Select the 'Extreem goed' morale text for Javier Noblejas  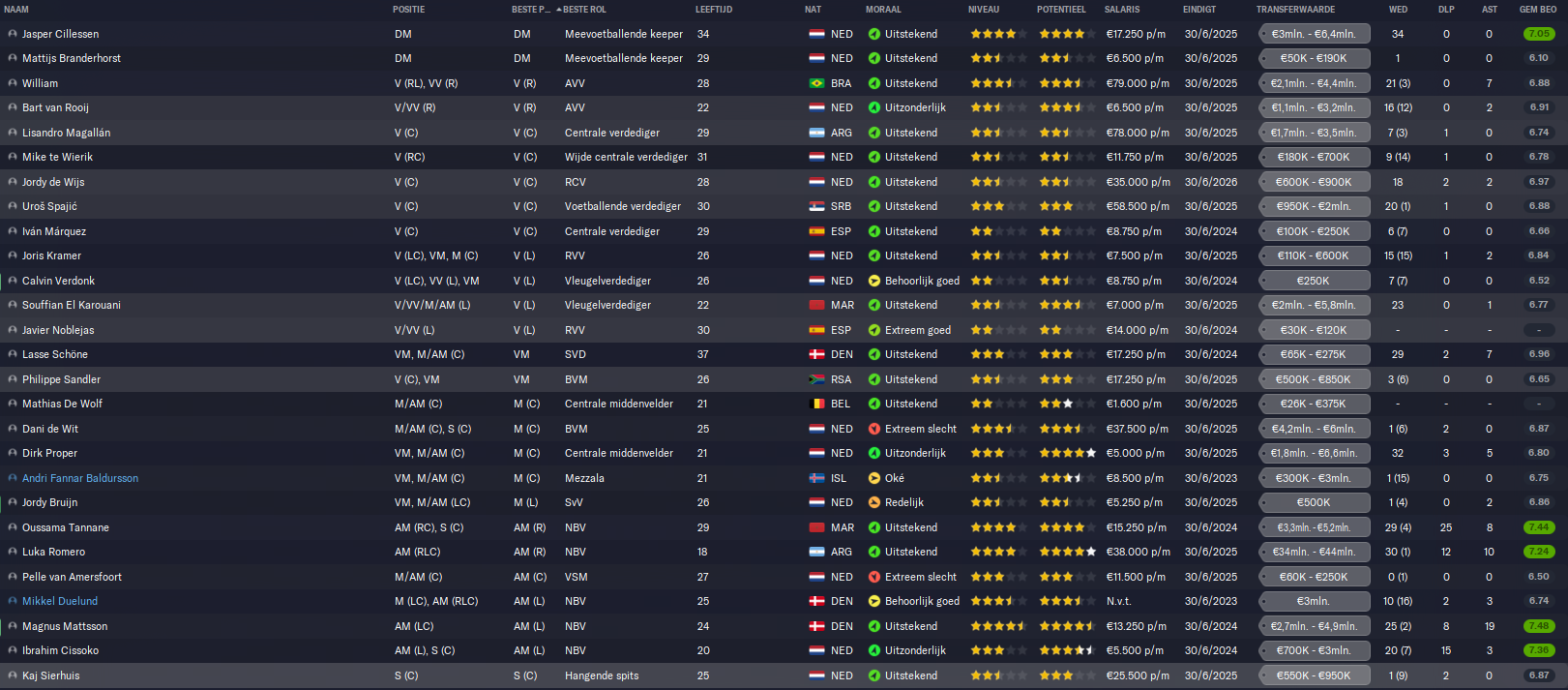[x=918, y=330]
